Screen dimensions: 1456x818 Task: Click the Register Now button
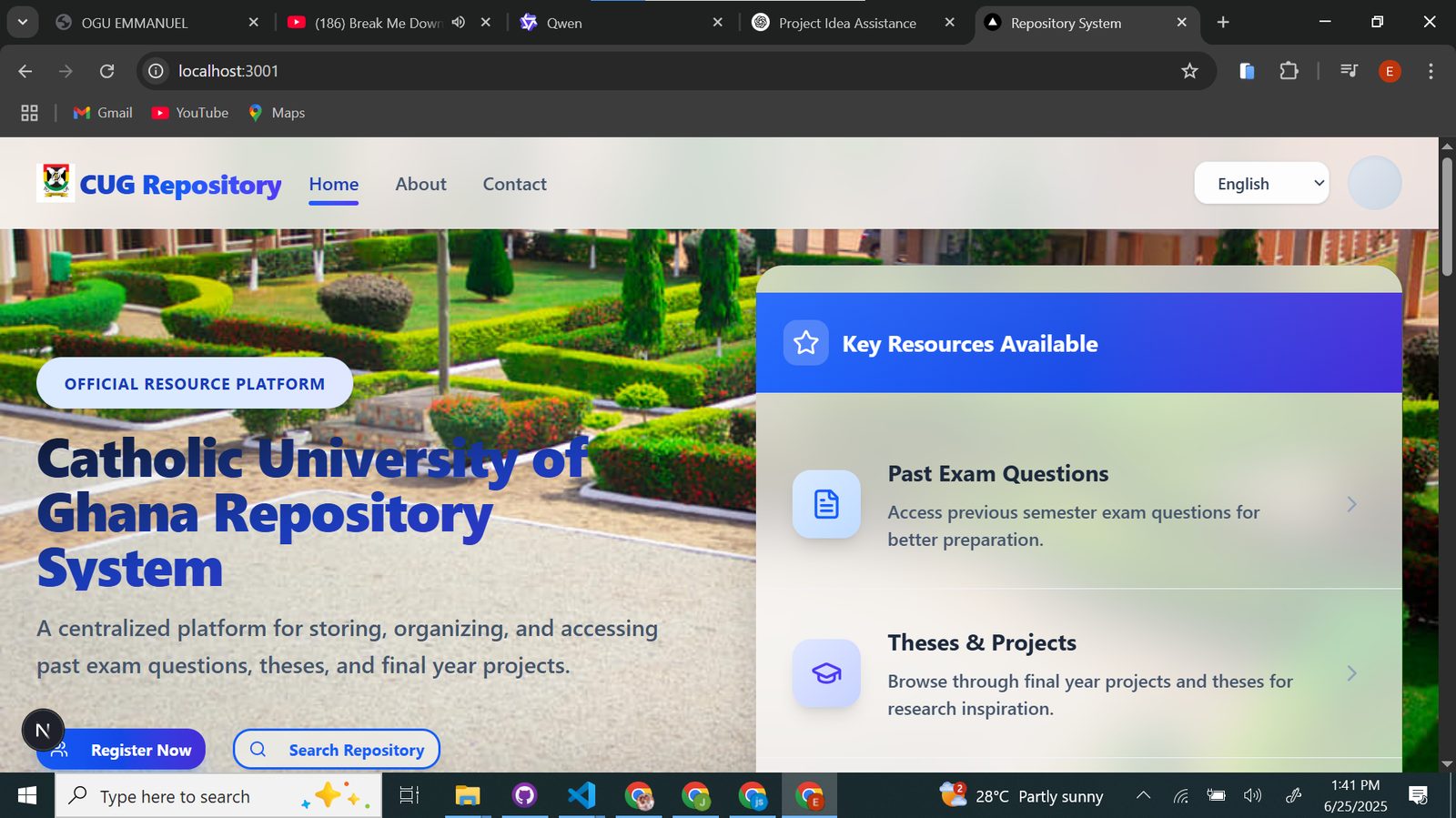tap(121, 750)
